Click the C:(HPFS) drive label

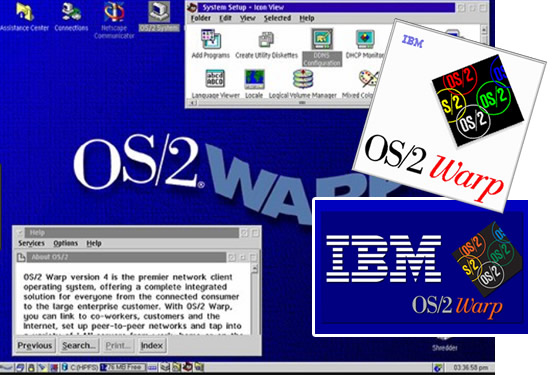pos(84,368)
